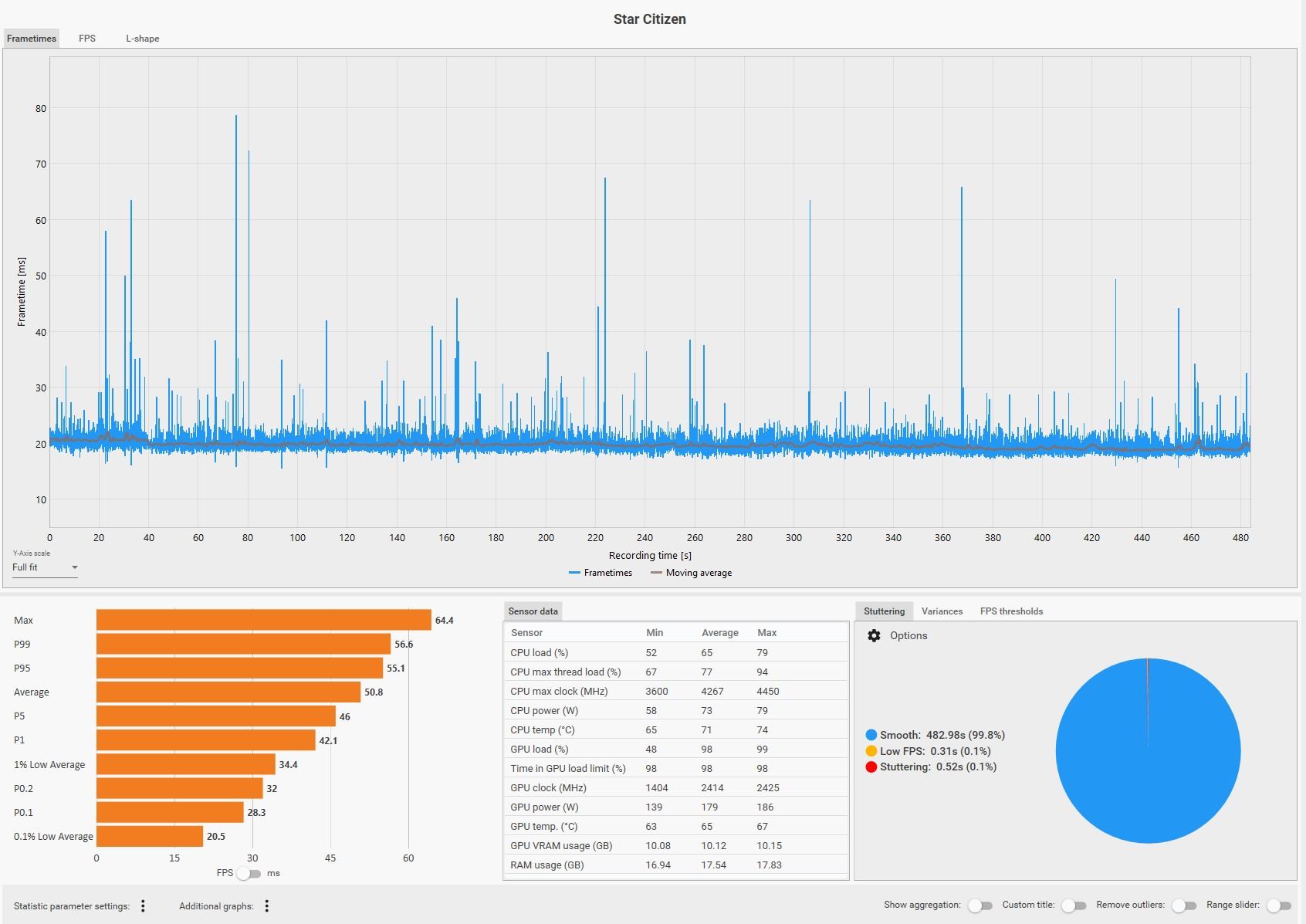Click the P0.1 bar labeled 28.3
Viewport: 1306px width, 924px height.
[x=170, y=812]
